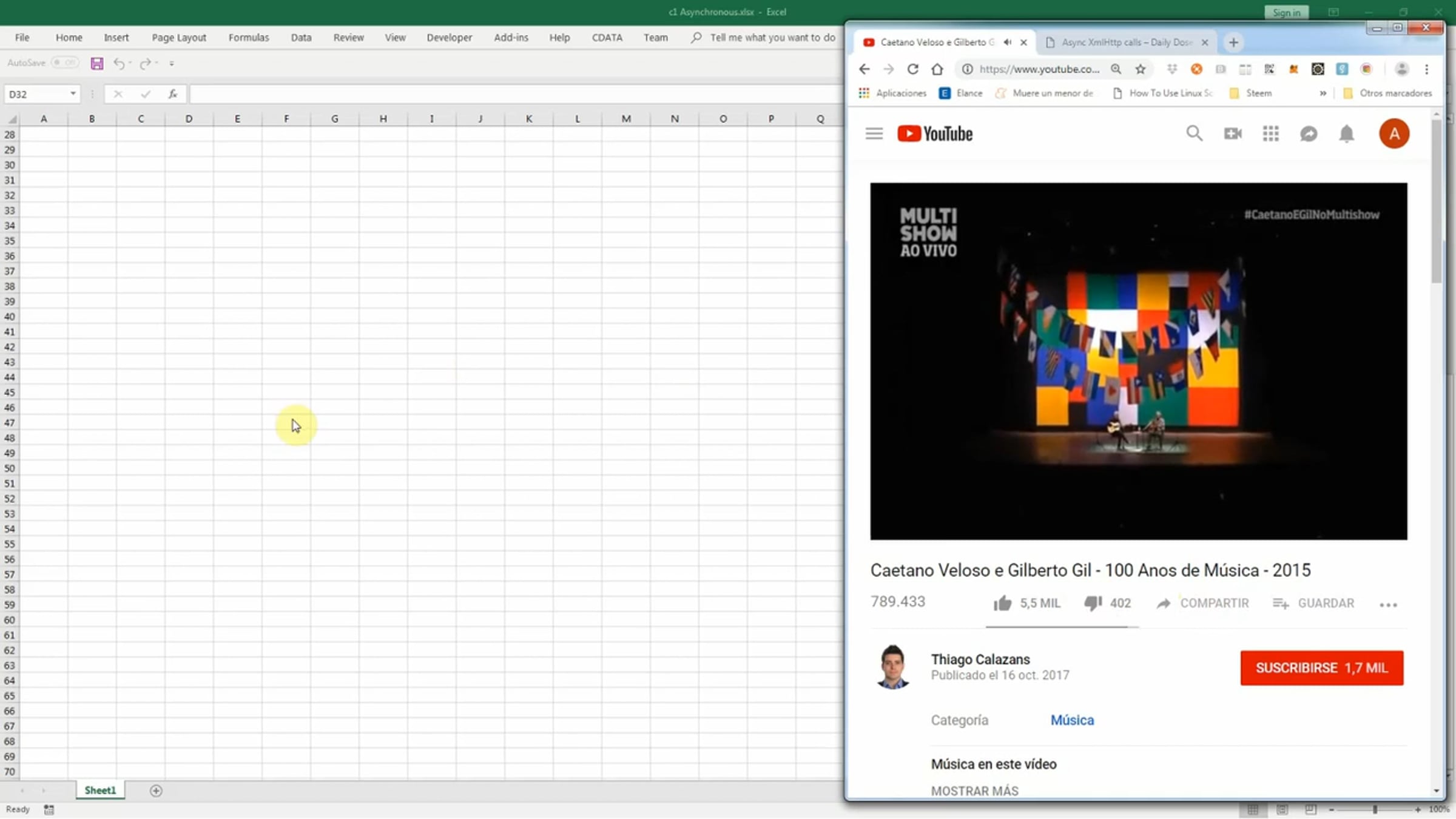
Task: Dislike the video with thumbs down
Action: pyautogui.click(x=1093, y=603)
